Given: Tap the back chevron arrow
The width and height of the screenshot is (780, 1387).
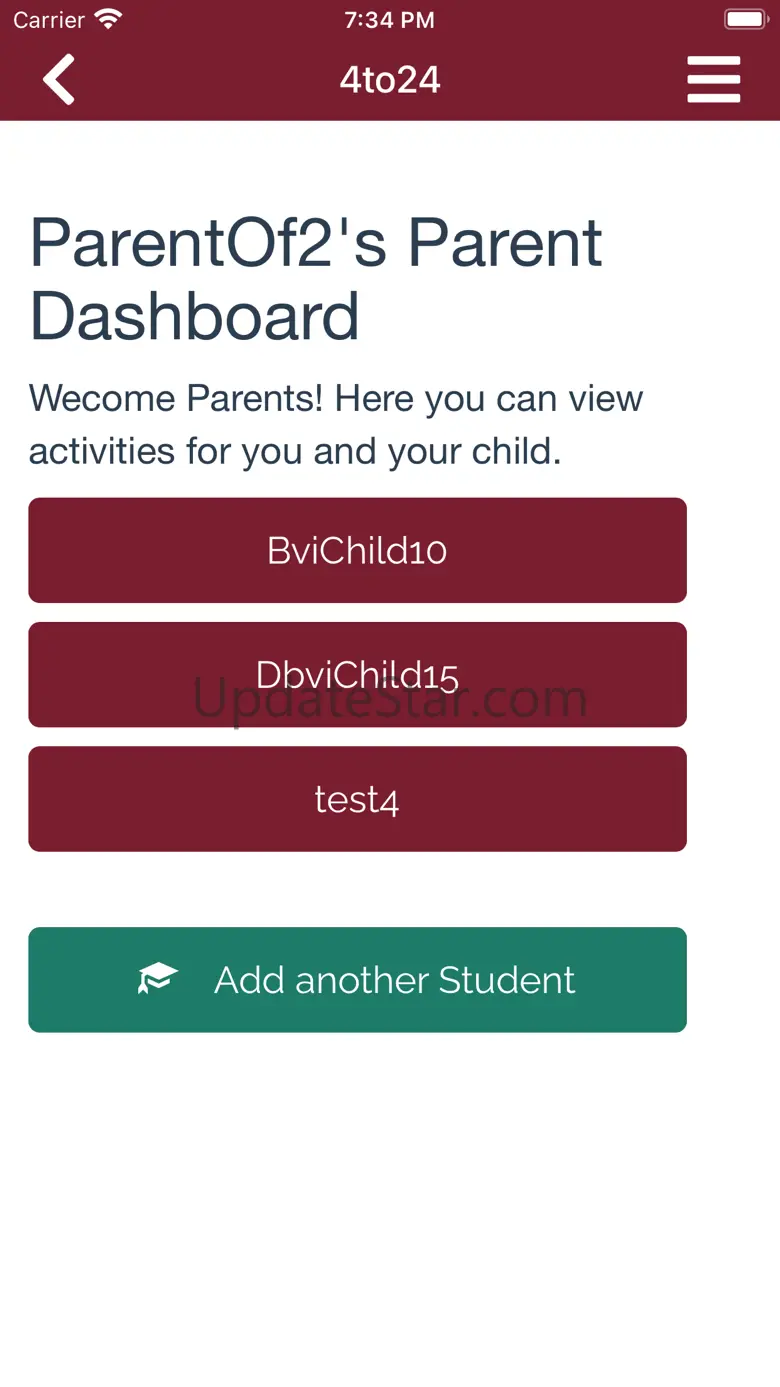Looking at the screenshot, I should click(59, 80).
